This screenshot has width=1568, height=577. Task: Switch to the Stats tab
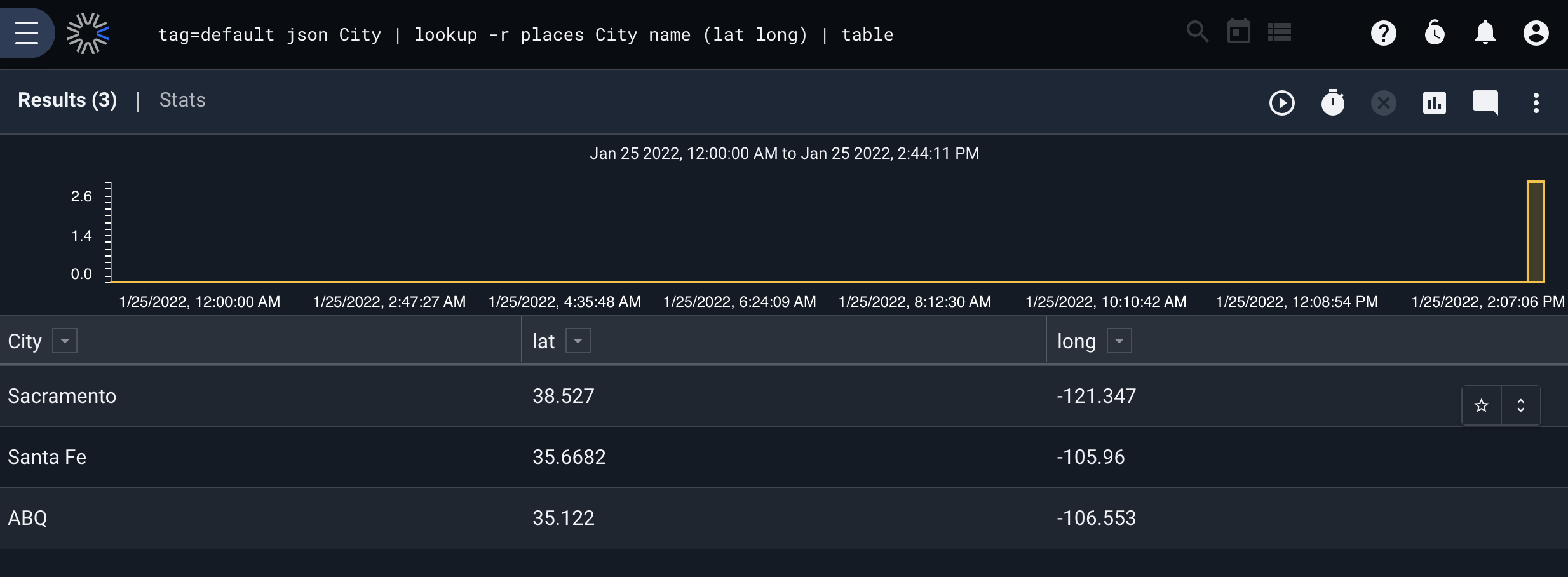tap(182, 100)
